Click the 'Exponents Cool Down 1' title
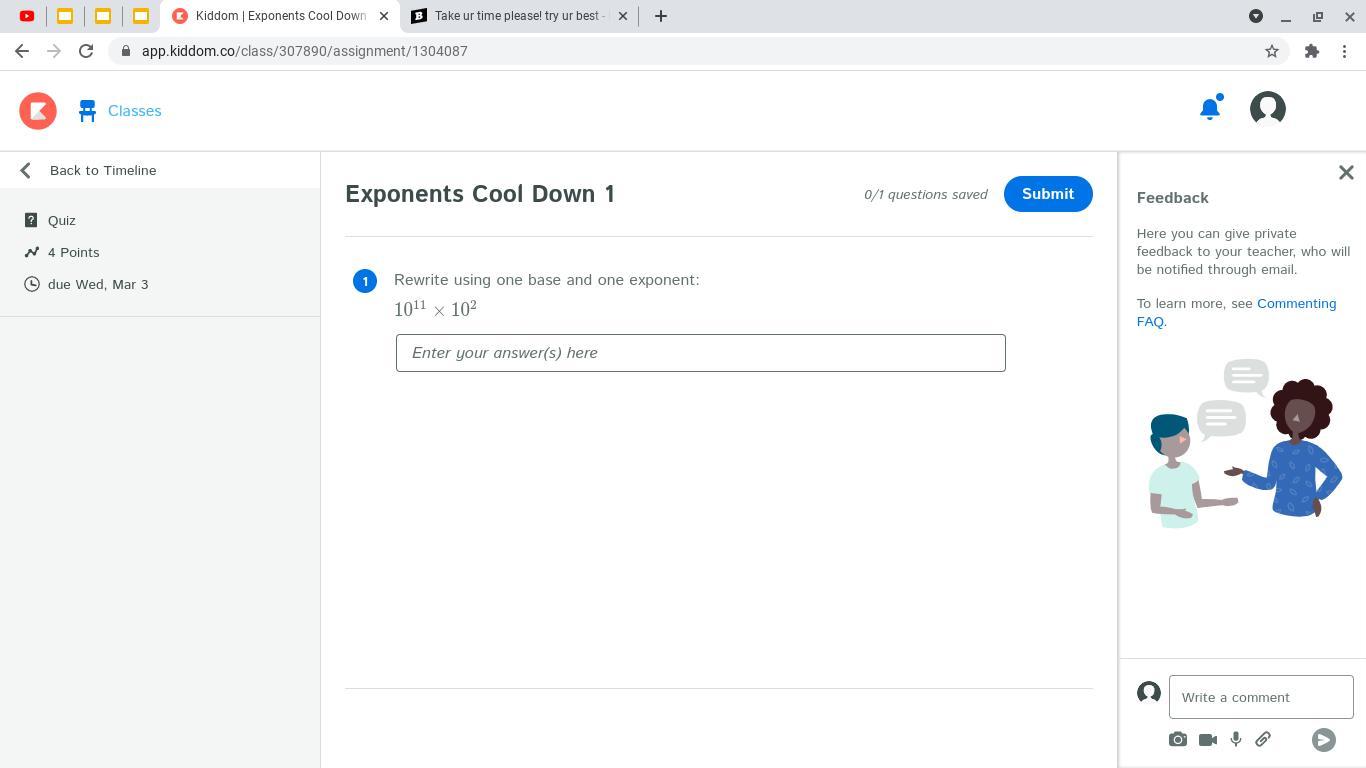The image size is (1366, 768). pos(480,194)
